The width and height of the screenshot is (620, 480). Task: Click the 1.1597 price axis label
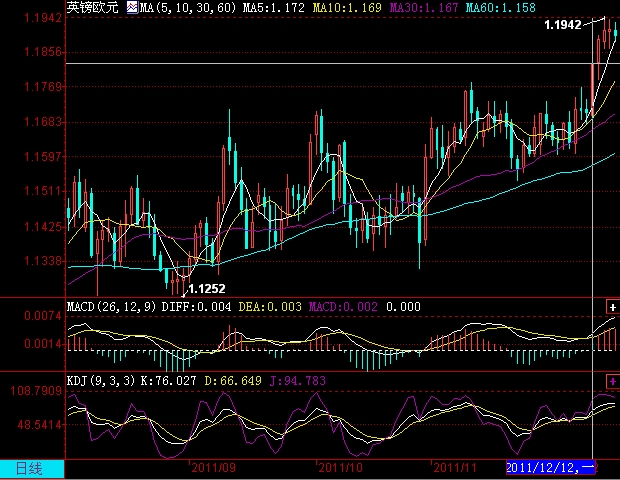tap(43, 157)
